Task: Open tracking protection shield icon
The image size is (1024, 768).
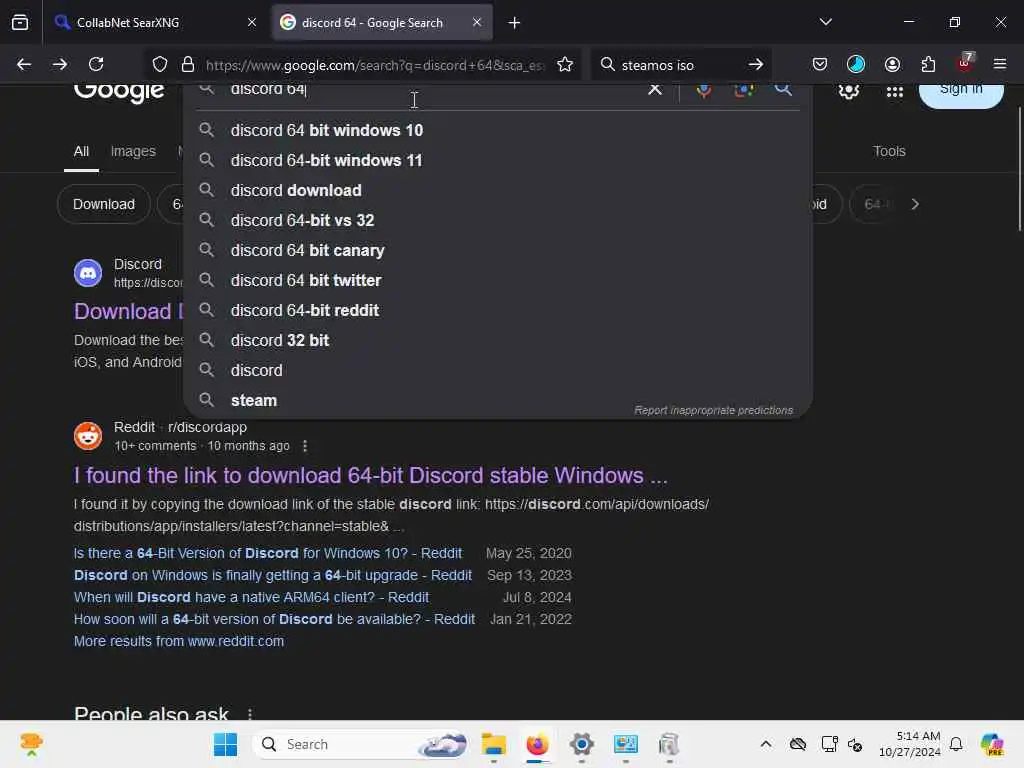Action: (160, 64)
